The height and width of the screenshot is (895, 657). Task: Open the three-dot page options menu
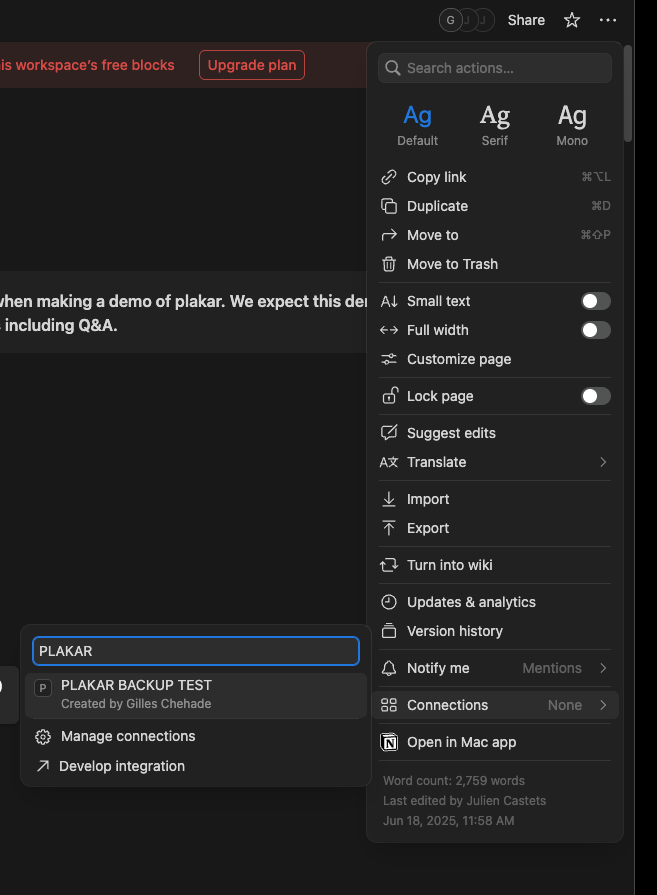click(608, 20)
